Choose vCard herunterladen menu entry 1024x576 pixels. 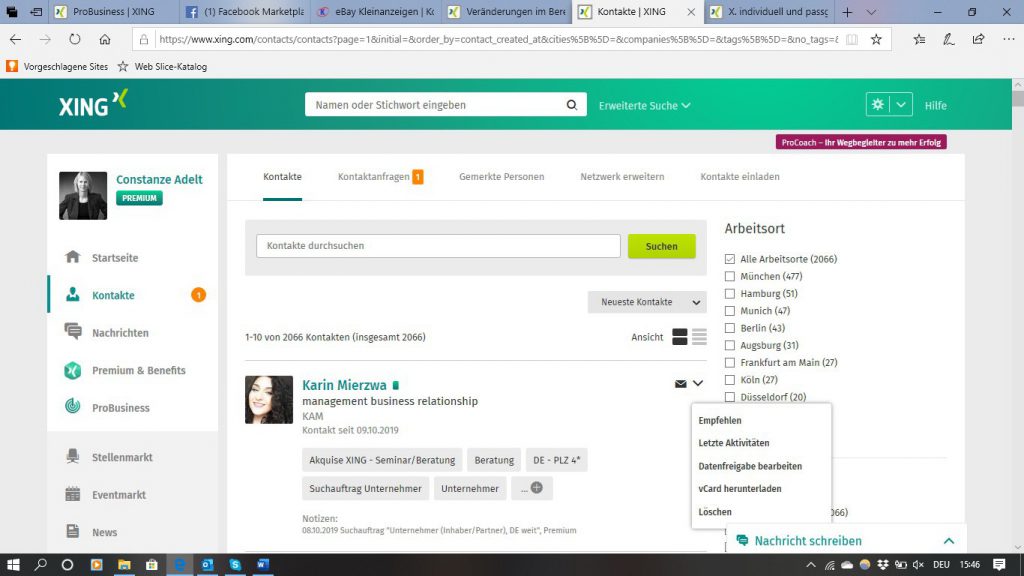(x=740, y=488)
